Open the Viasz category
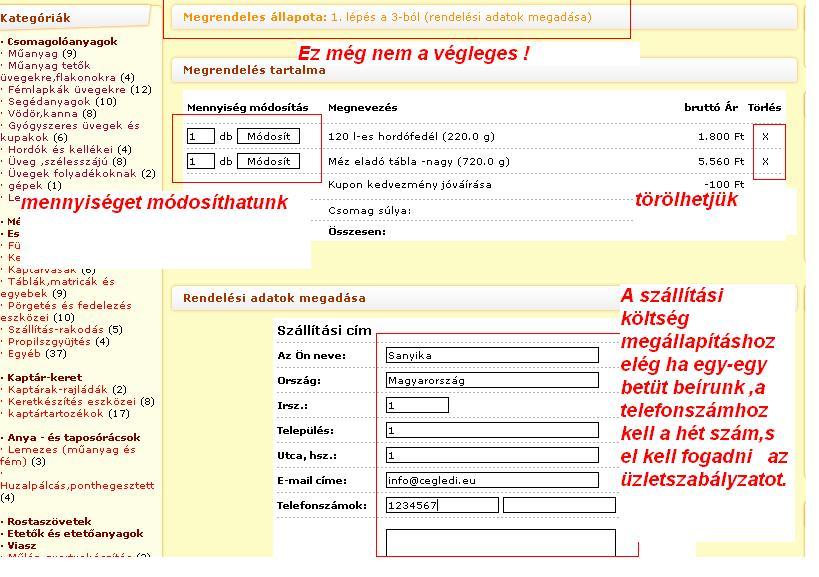The width and height of the screenshot is (819, 577). [x=22, y=545]
